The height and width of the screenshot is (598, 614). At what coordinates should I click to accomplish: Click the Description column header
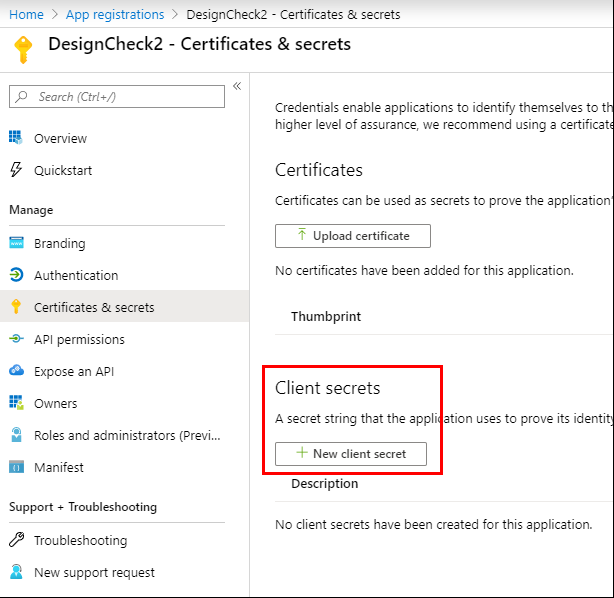[x=325, y=484]
